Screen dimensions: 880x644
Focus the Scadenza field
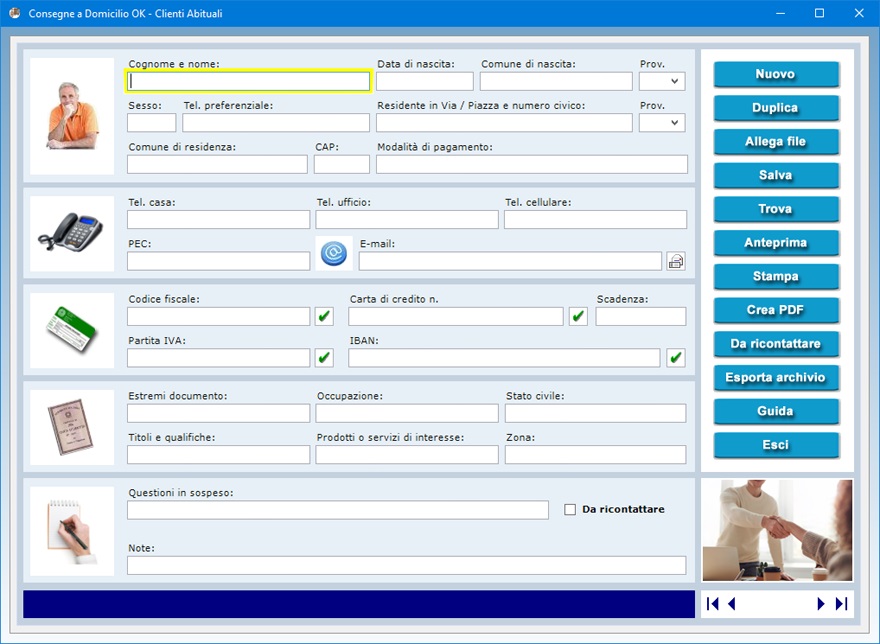[641, 317]
